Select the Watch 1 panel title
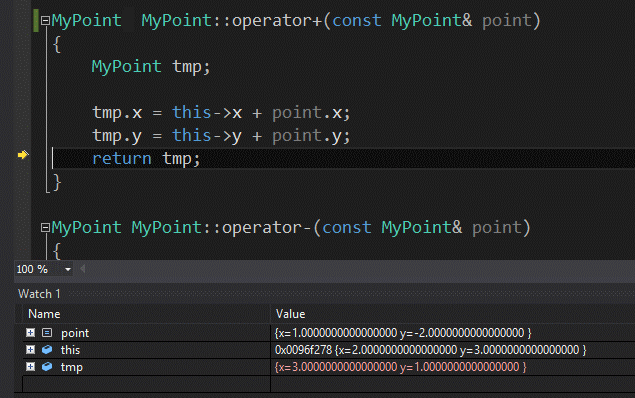The image size is (635, 398). [39, 294]
